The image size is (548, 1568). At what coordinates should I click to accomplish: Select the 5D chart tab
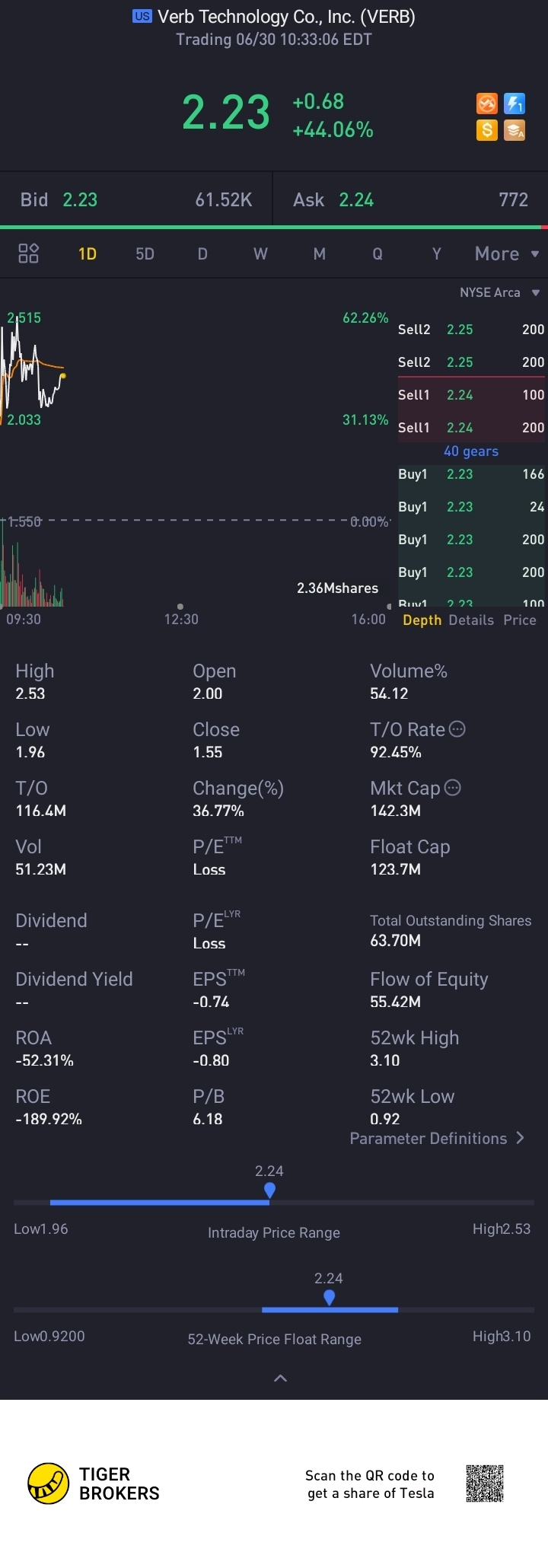(145, 253)
